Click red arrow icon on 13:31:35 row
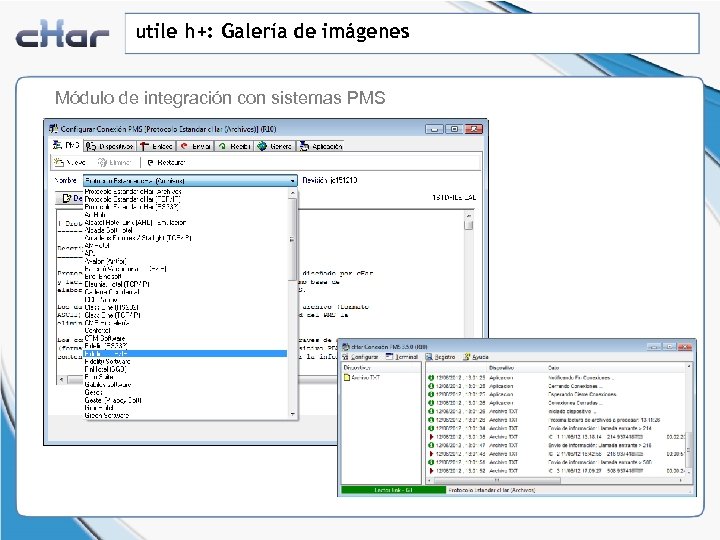 [x=431, y=437]
